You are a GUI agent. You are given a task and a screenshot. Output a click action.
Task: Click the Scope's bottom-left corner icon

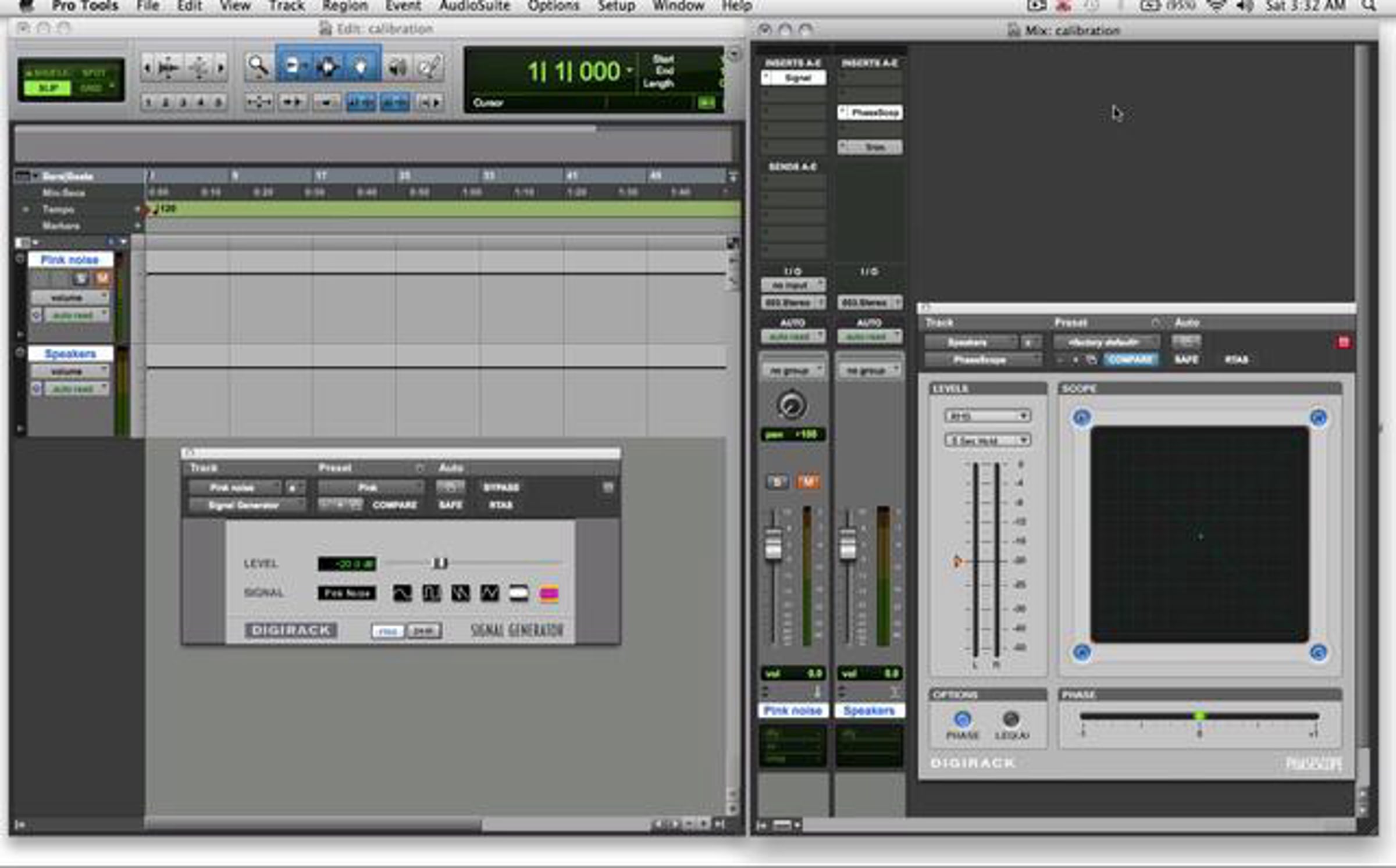(1081, 652)
